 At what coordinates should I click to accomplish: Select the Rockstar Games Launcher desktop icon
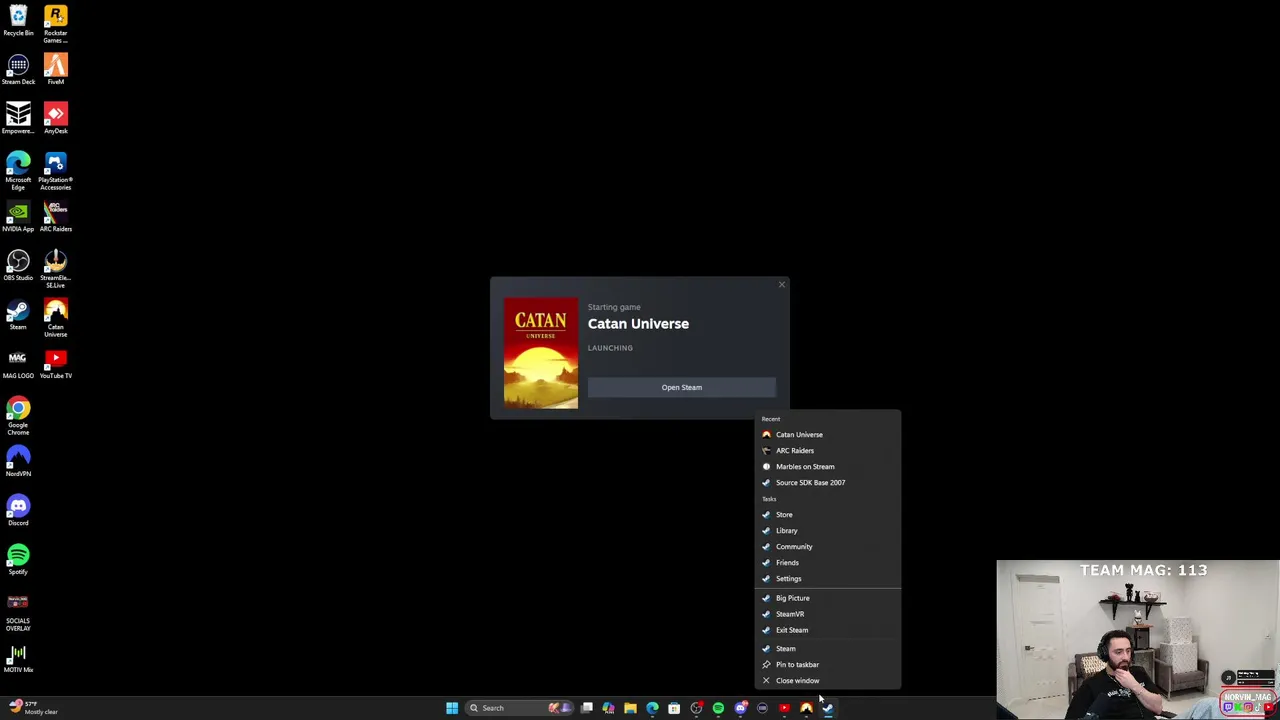click(55, 24)
